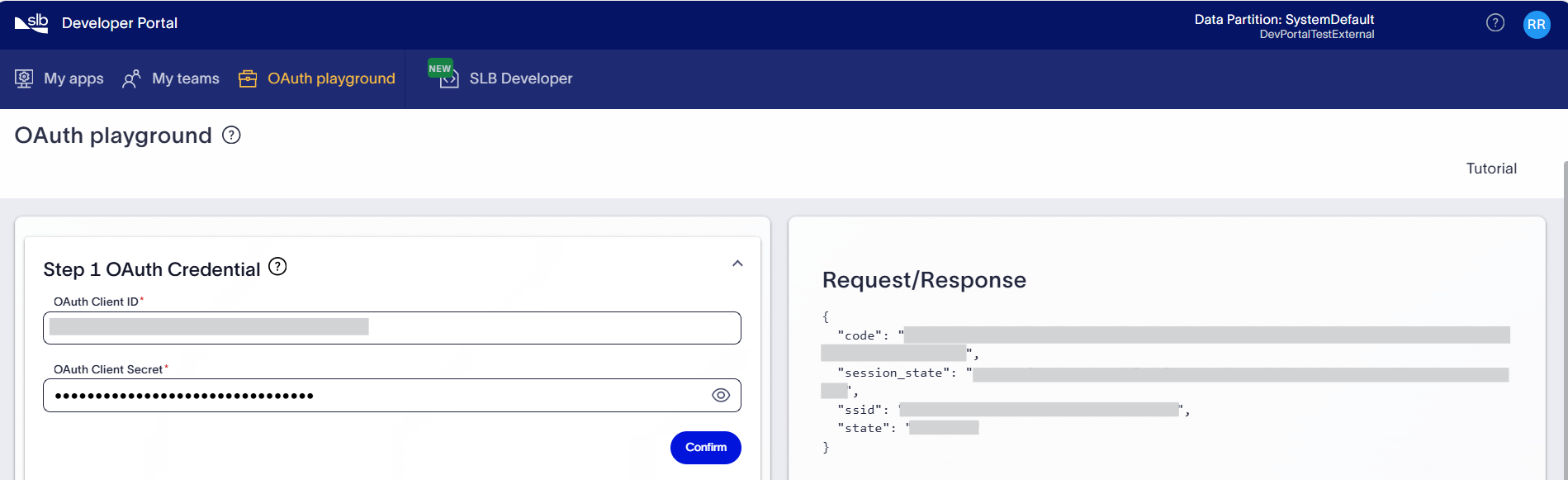Click the My apps monitor icon
The width and height of the screenshot is (1568, 480).
tap(24, 78)
